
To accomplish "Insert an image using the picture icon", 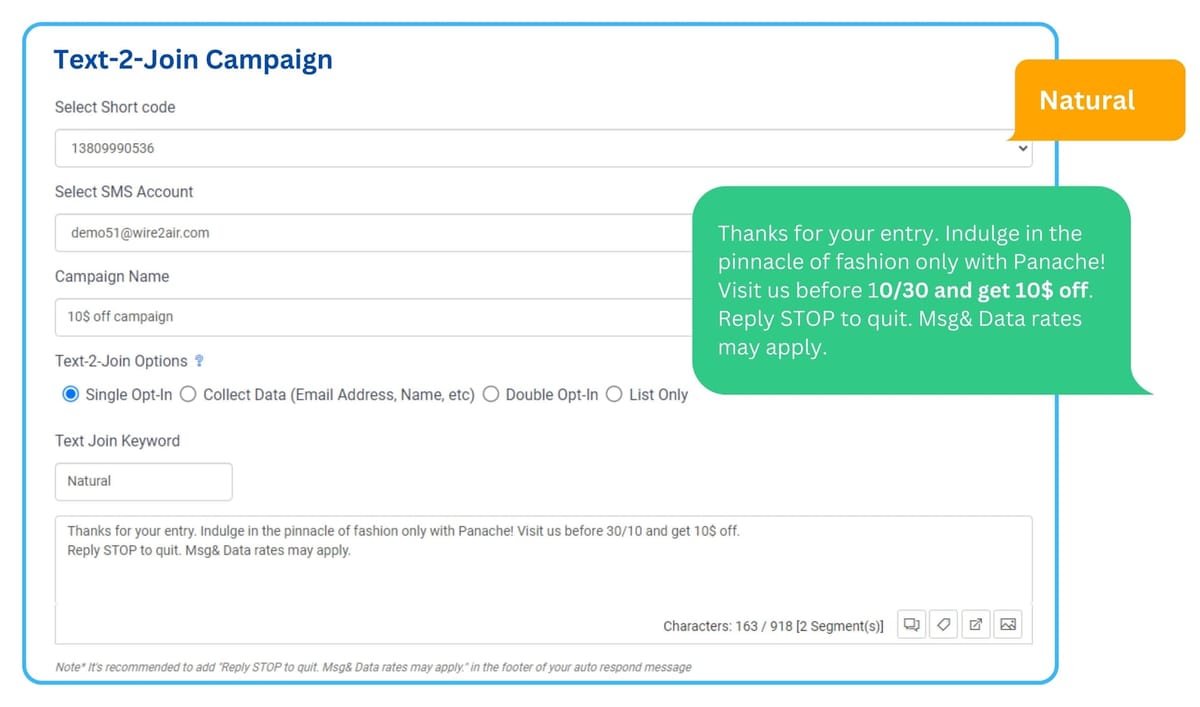I will (x=1007, y=623).
